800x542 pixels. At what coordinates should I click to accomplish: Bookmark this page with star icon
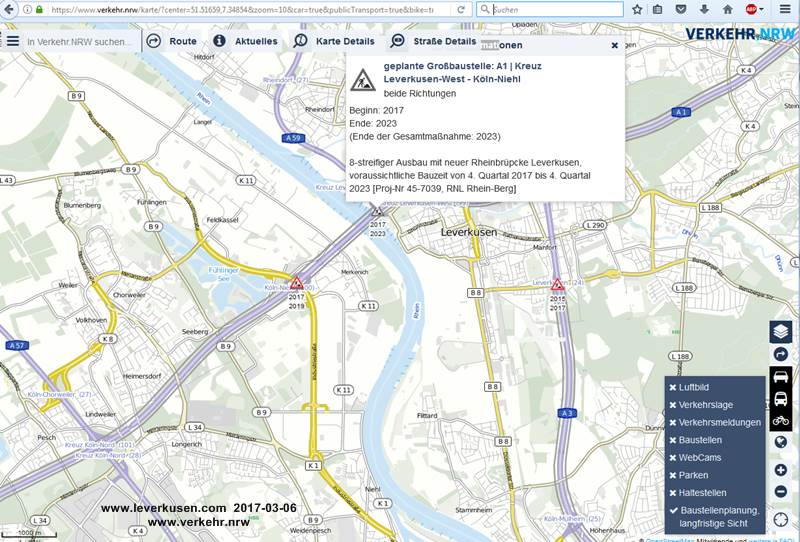[637, 9]
